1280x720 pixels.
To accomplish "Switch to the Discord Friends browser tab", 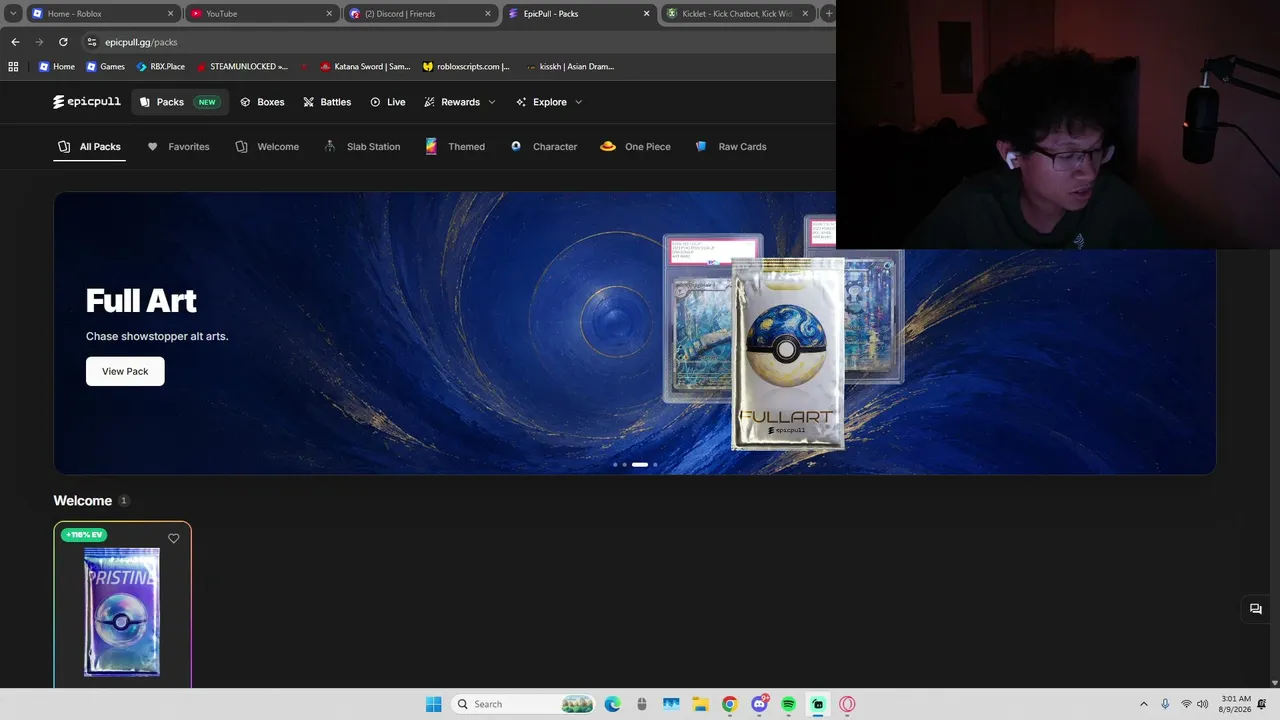I will tap(420, 14).
